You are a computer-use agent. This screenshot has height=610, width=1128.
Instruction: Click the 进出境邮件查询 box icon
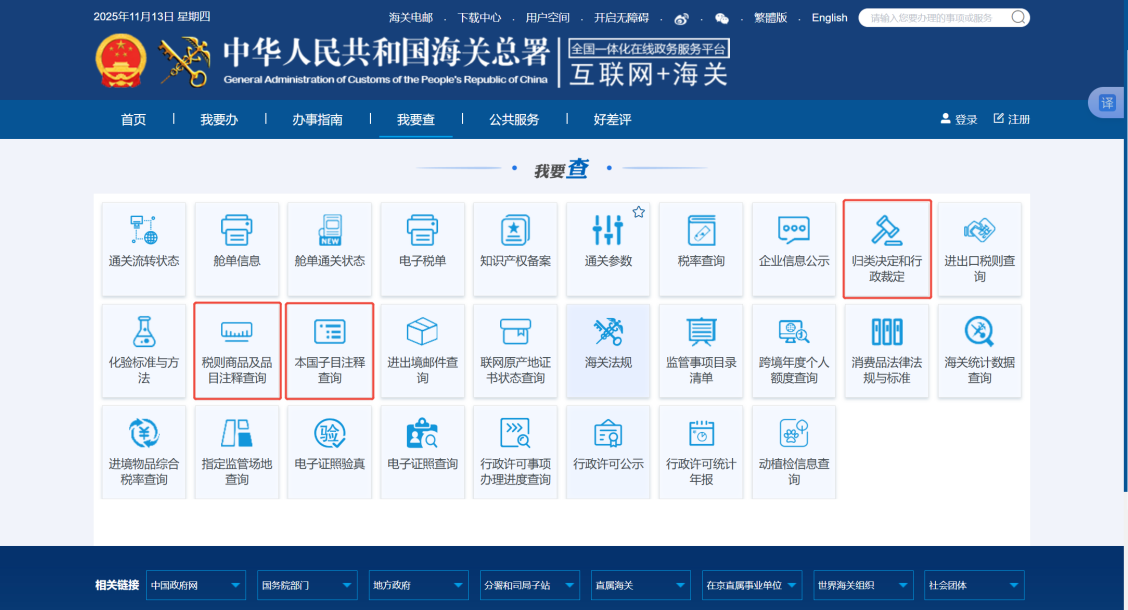[422, 332]
